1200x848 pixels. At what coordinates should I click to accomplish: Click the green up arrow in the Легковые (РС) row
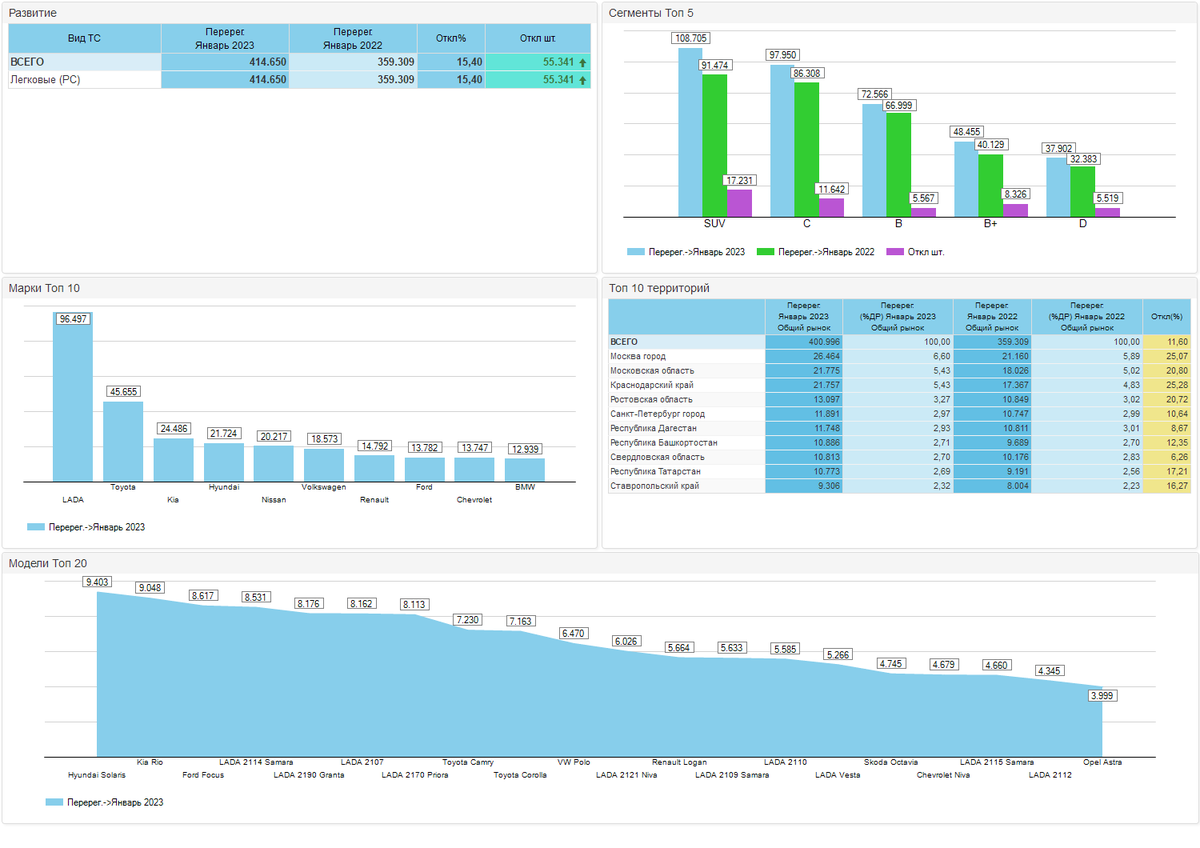tap(583, 80)
